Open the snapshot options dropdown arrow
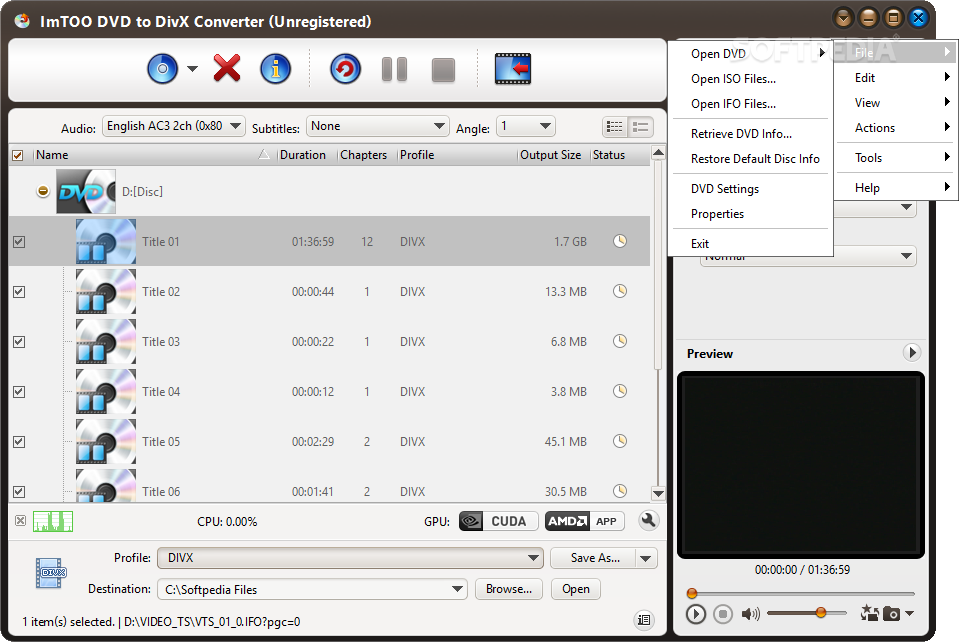 click(x=909, y=613)
